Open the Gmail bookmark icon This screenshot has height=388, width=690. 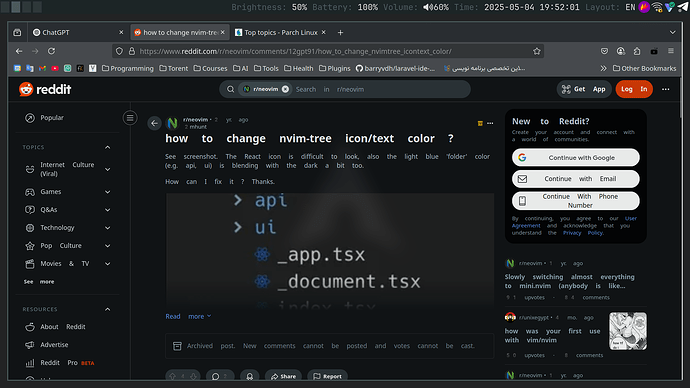(x=42, y=68)
